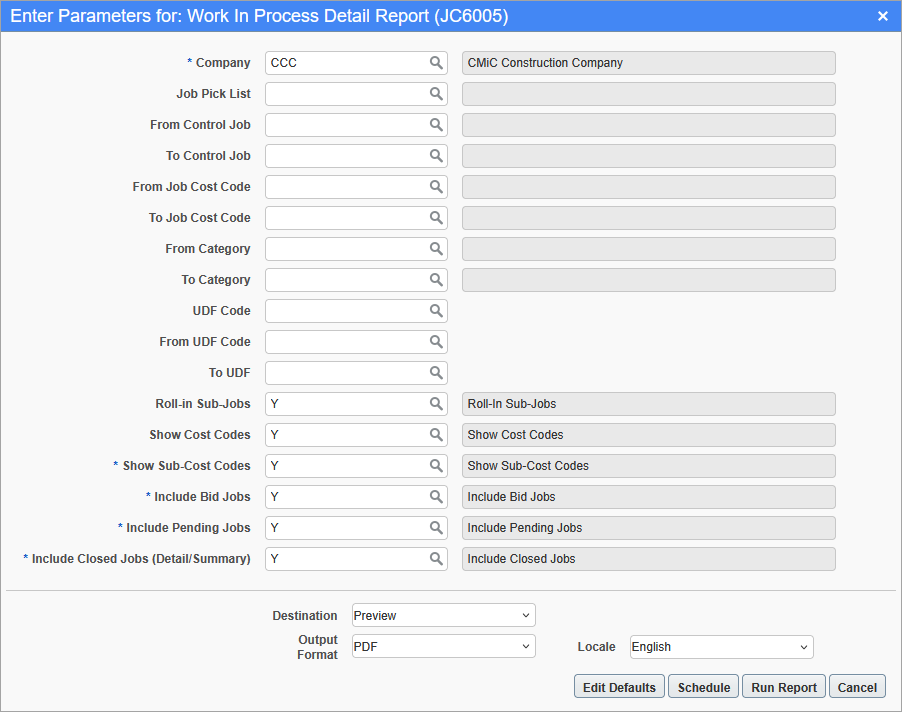The width and height of the screenshot is (902, 712).
Task: Click the From Category search icon
Action: pyautogui.click(x=436, y=249)
